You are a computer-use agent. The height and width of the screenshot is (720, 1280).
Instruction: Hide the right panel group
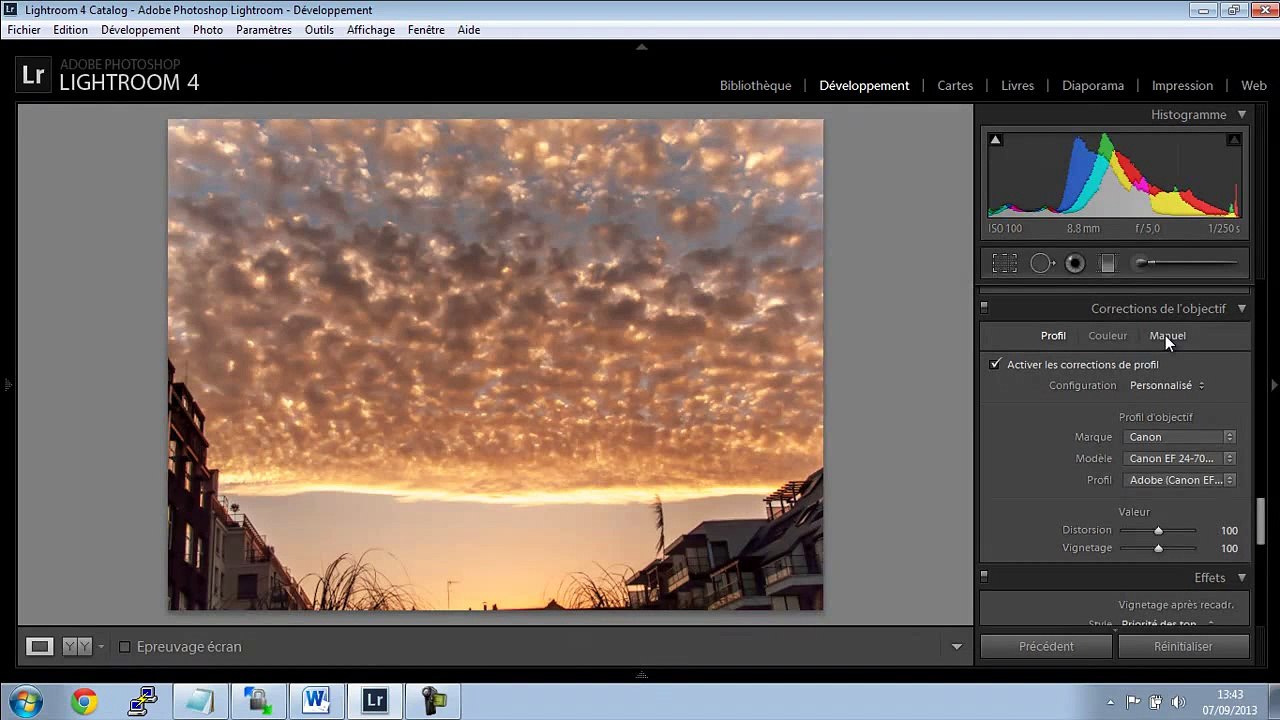[x=1273, y=384]
